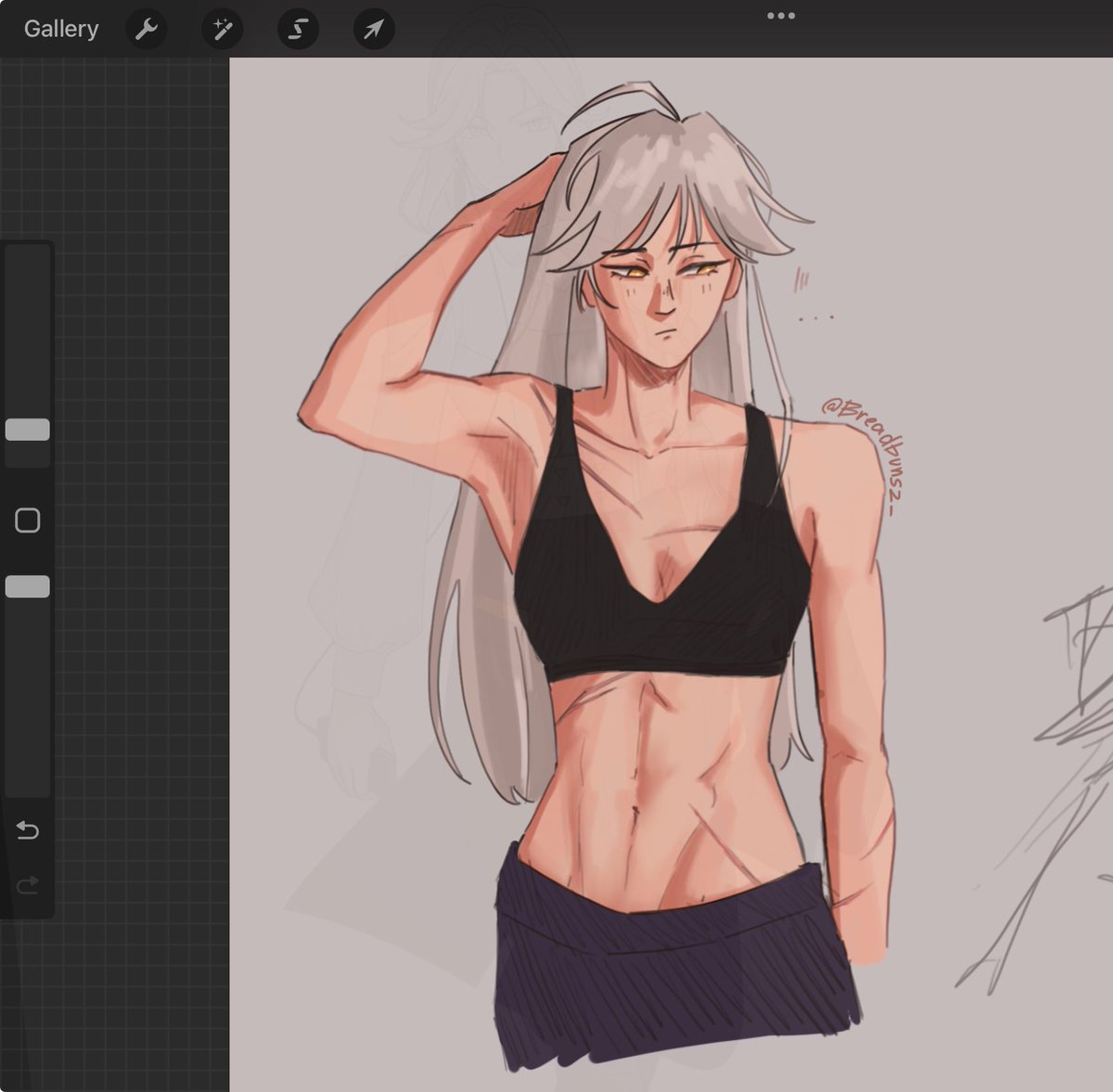
Task: Open the Adjustments magic wand menu
Action: (223, 30)
